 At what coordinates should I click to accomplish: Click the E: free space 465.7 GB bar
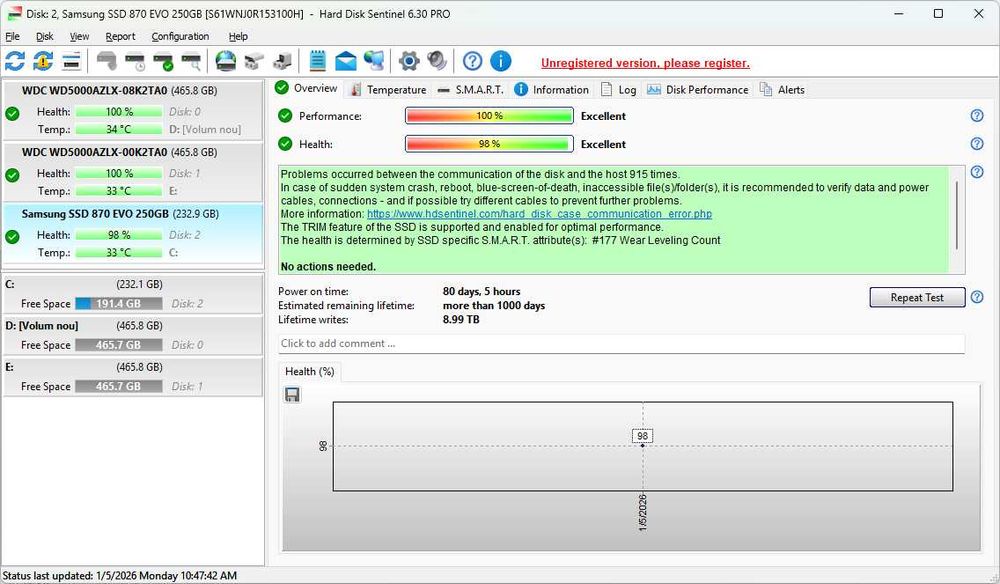[x=119, y=386]
